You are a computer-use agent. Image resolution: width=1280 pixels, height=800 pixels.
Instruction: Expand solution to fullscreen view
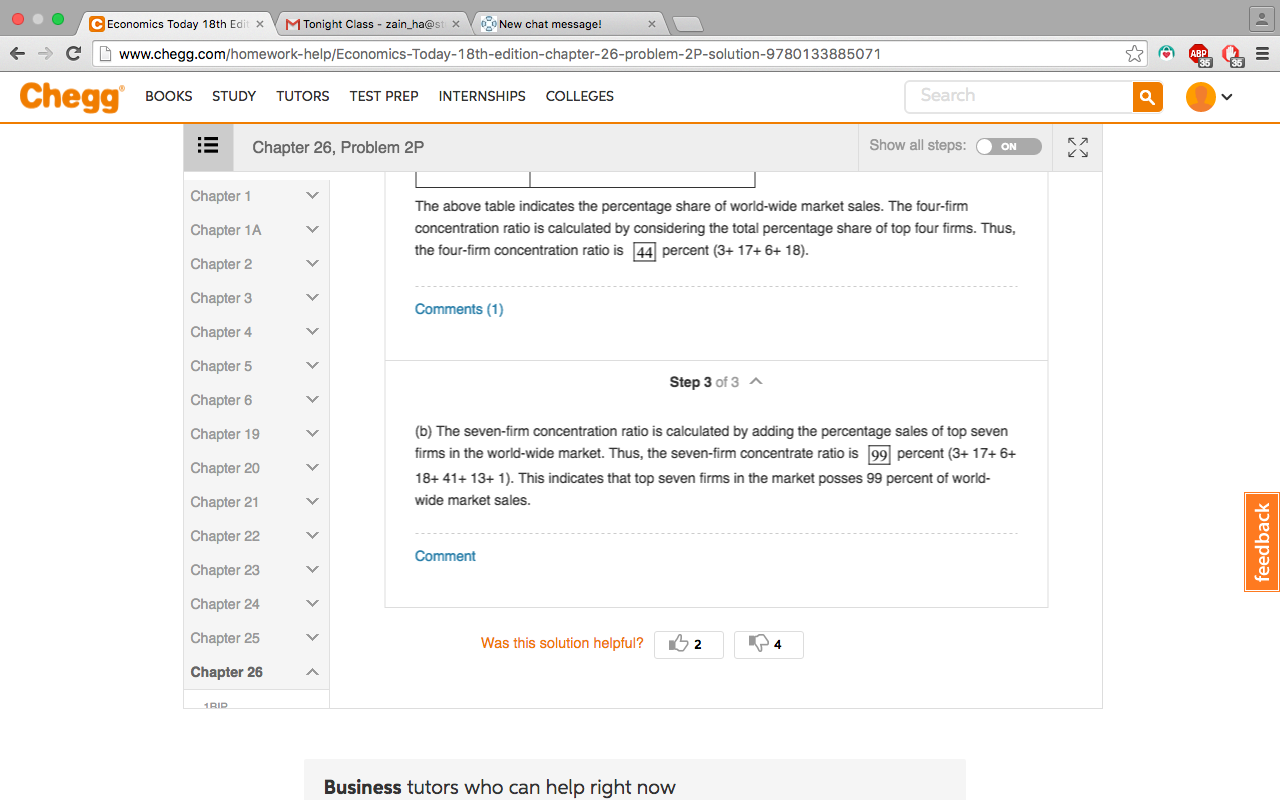1077,147
